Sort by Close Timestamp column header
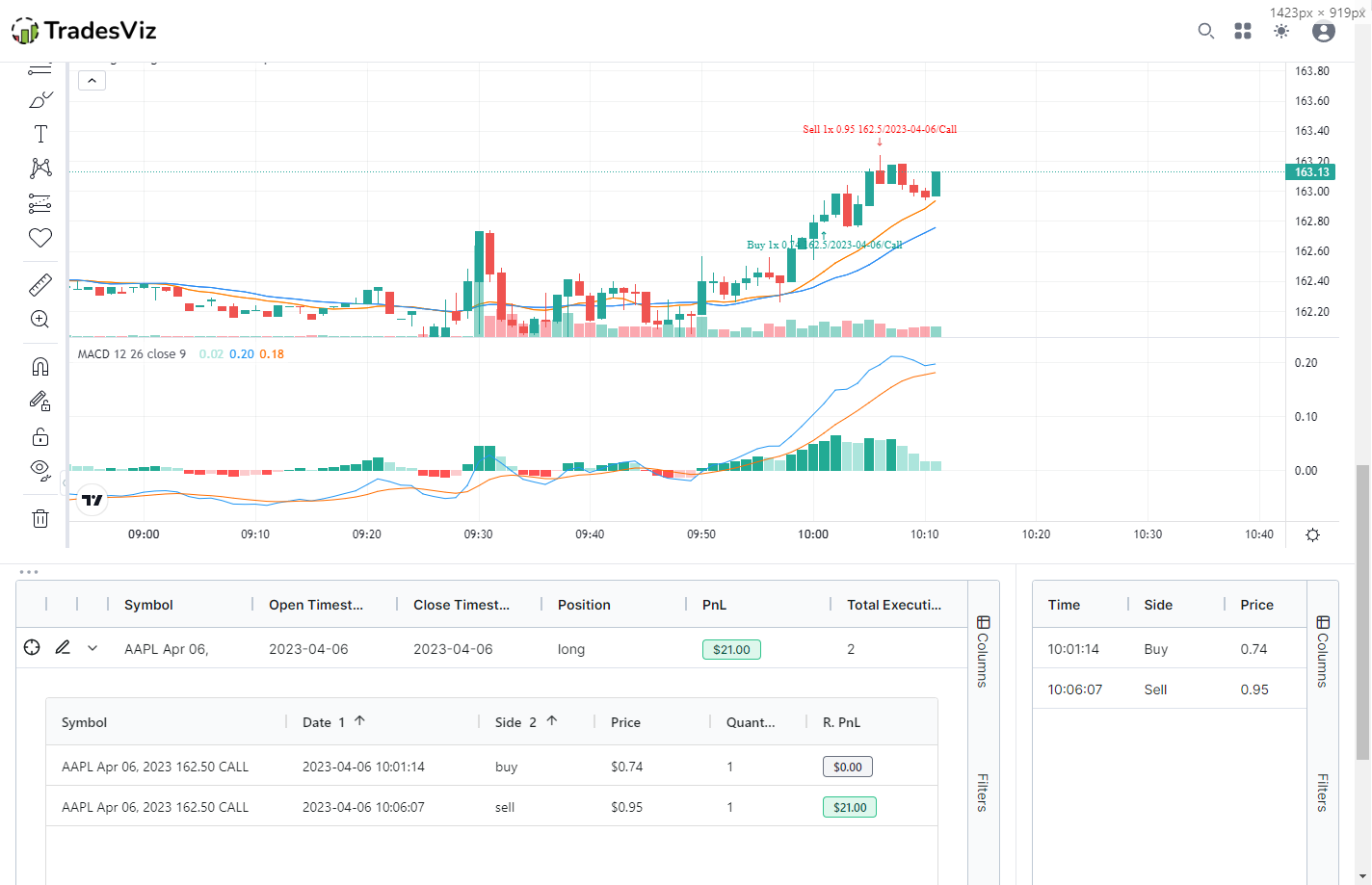The width and height of the screenshot is (1372, 885). 462,605
